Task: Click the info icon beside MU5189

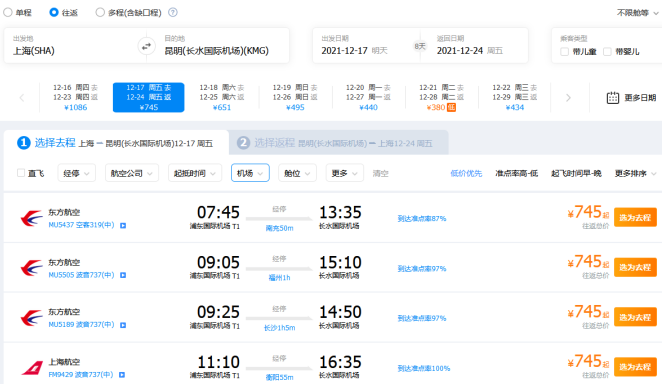Action: click(123, 325)
